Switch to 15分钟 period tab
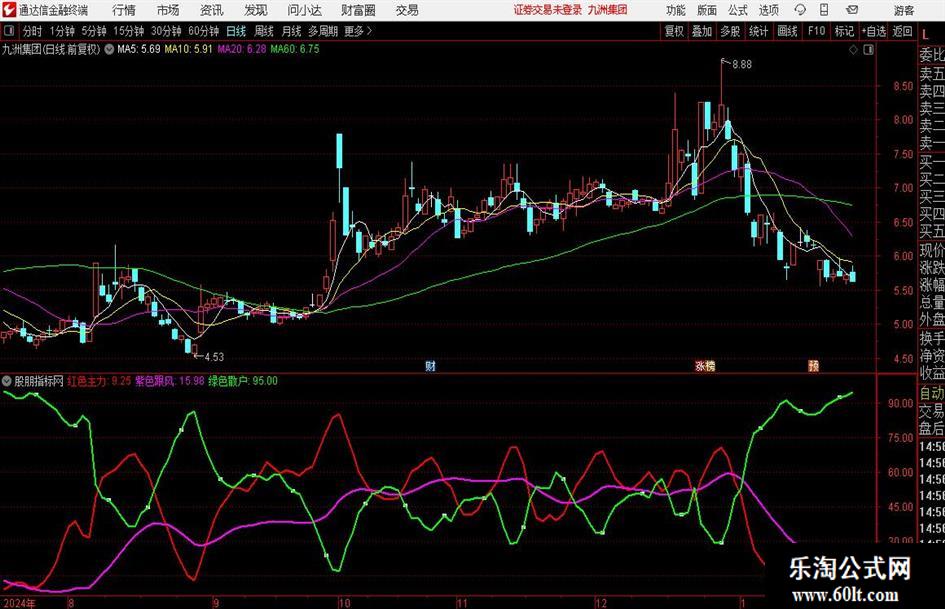 pyautogui.click(x=129, y=31)
